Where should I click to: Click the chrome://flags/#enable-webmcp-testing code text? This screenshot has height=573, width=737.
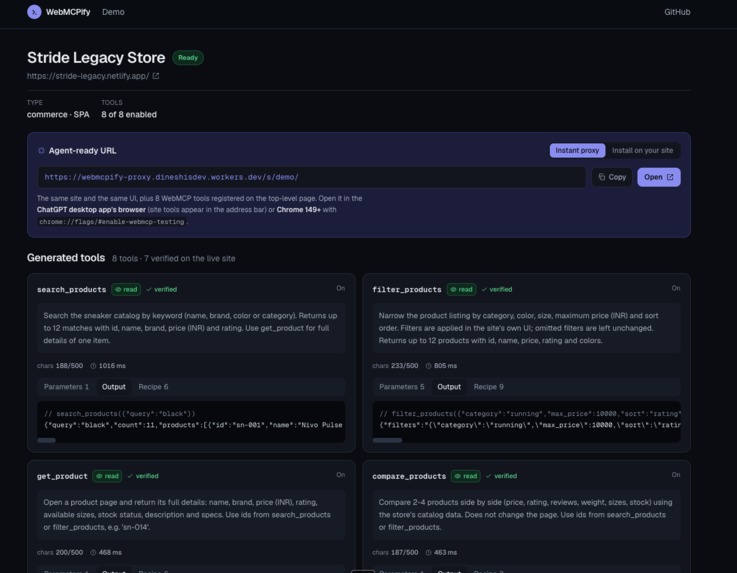coord(112,222)
